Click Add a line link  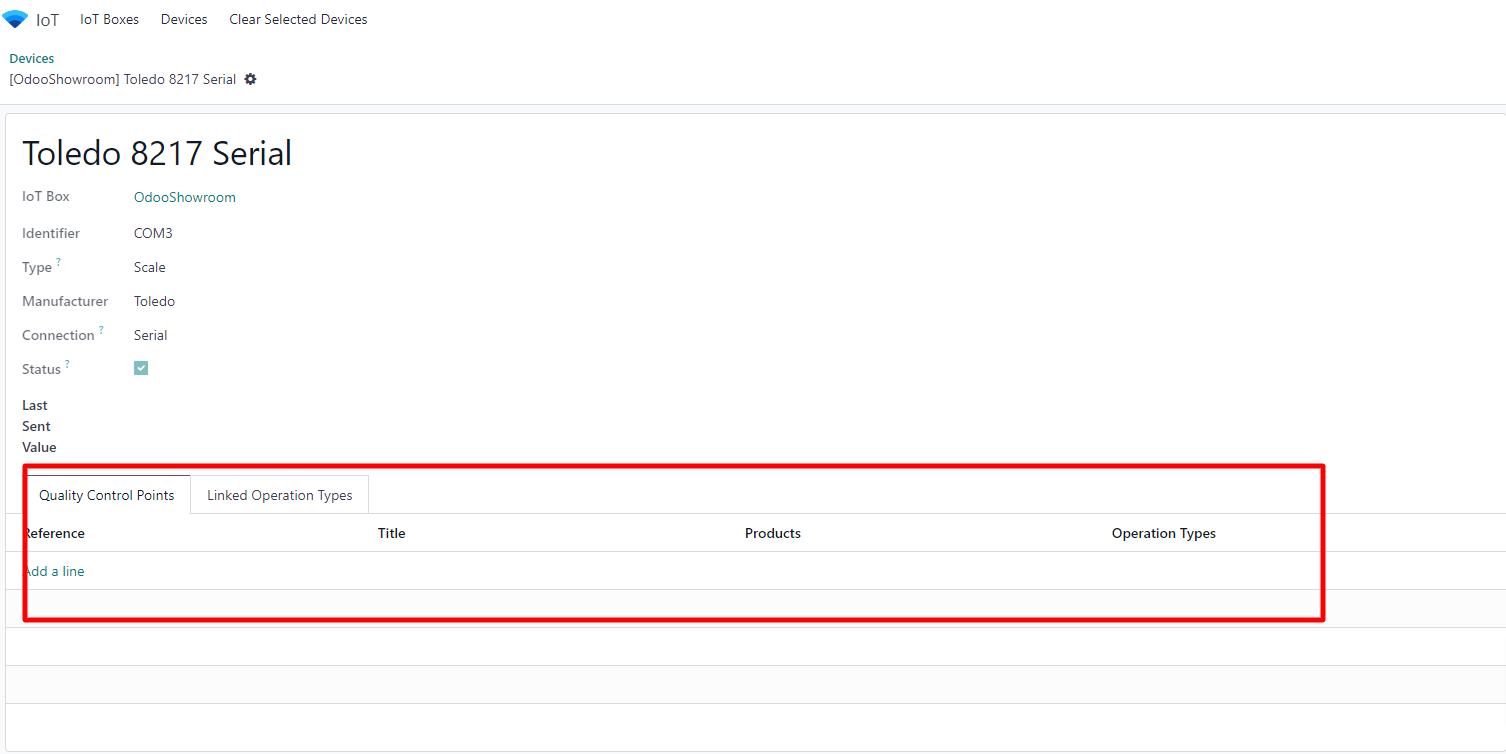(54, 571)
